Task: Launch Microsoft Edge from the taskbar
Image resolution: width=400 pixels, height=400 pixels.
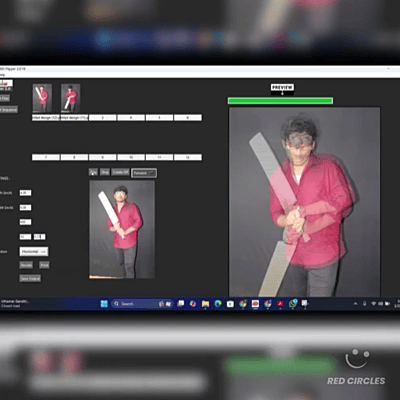Action: click(x=218, y=304)
